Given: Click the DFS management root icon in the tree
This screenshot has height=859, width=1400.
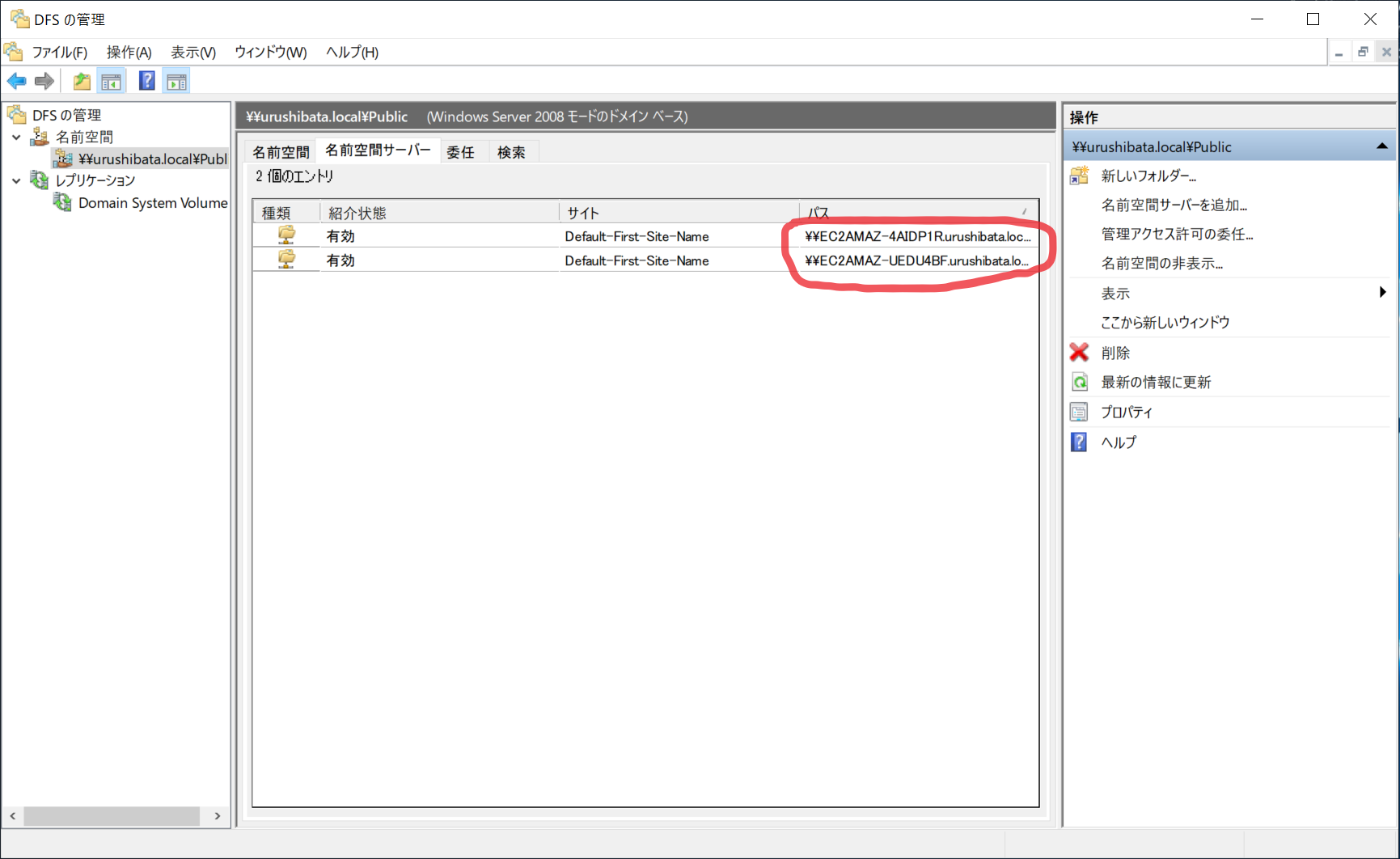Looking at the screenshot, I should (x=17, y=115).
